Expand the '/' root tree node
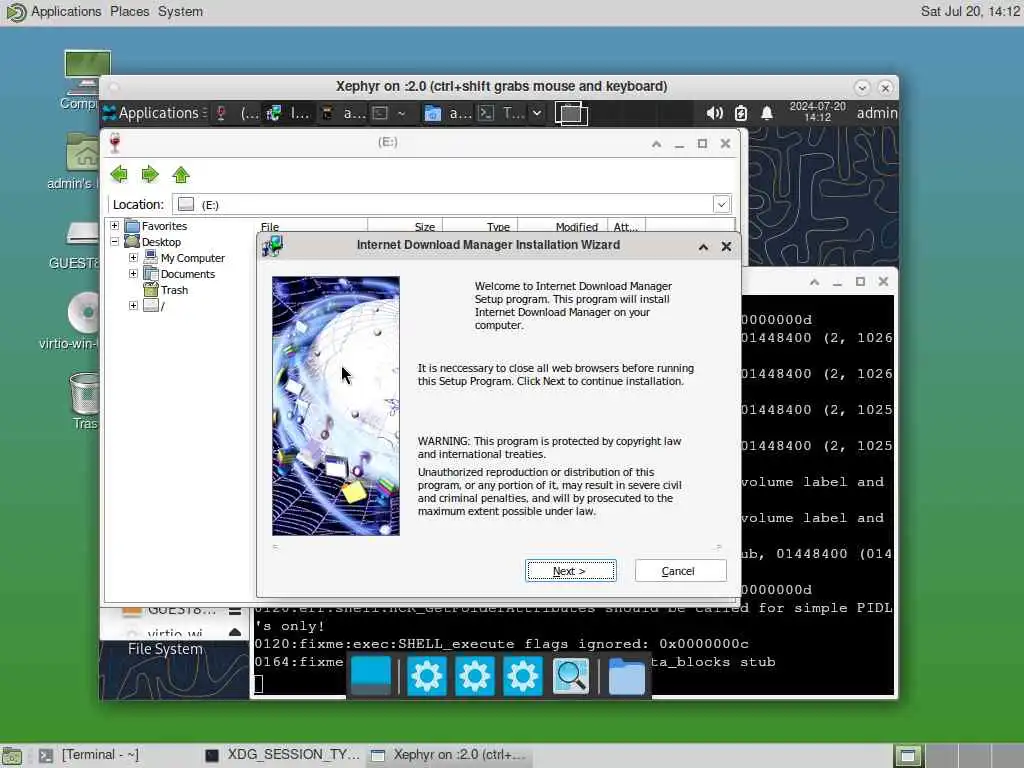Image resolution: width=1024 pixels, height=768 pixels. click(133, 305)
